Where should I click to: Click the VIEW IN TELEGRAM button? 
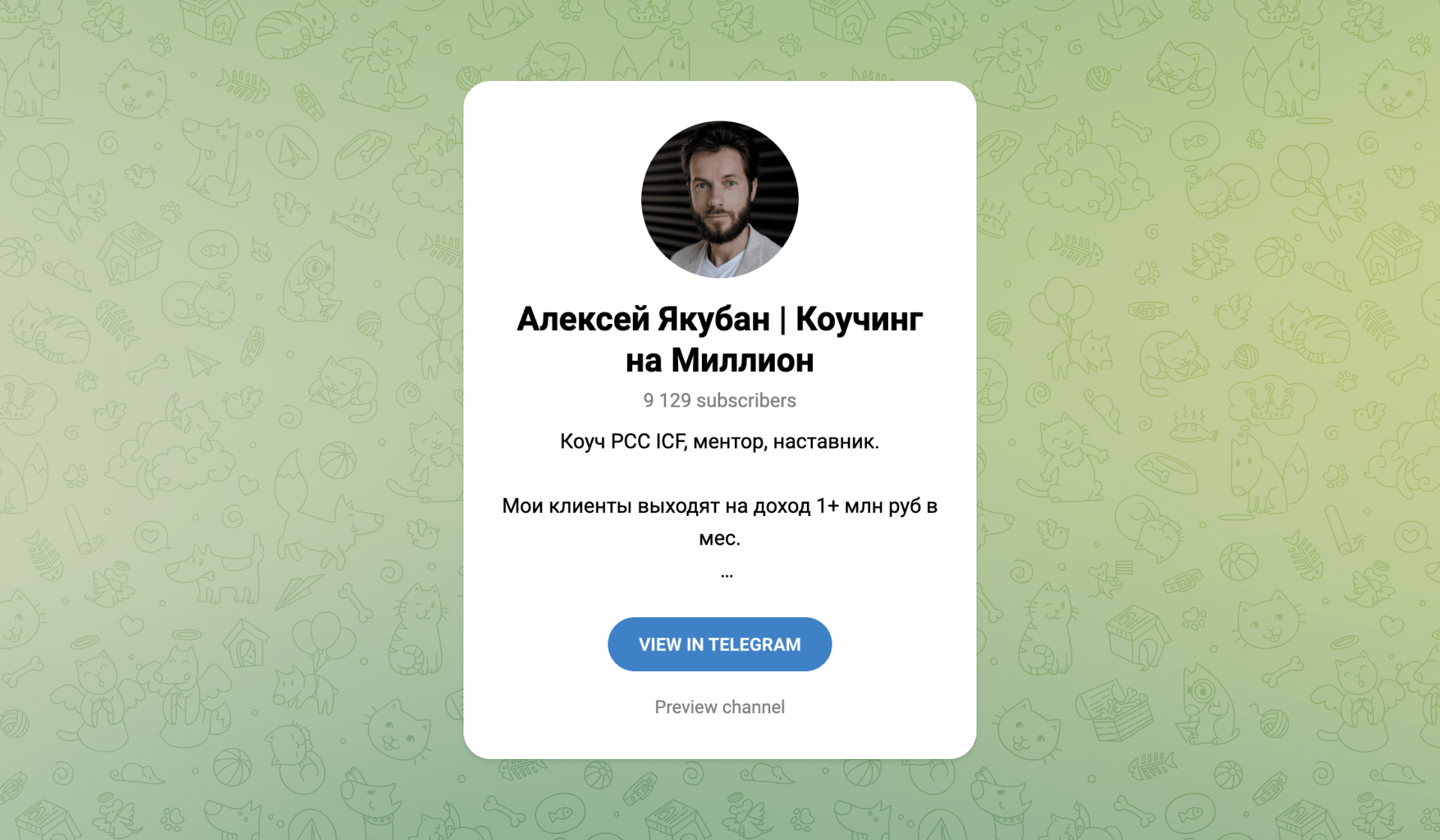719,644
